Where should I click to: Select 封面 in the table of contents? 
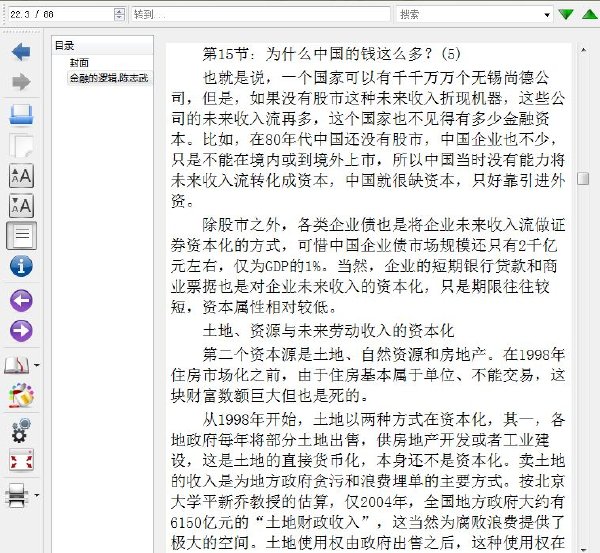80,62
